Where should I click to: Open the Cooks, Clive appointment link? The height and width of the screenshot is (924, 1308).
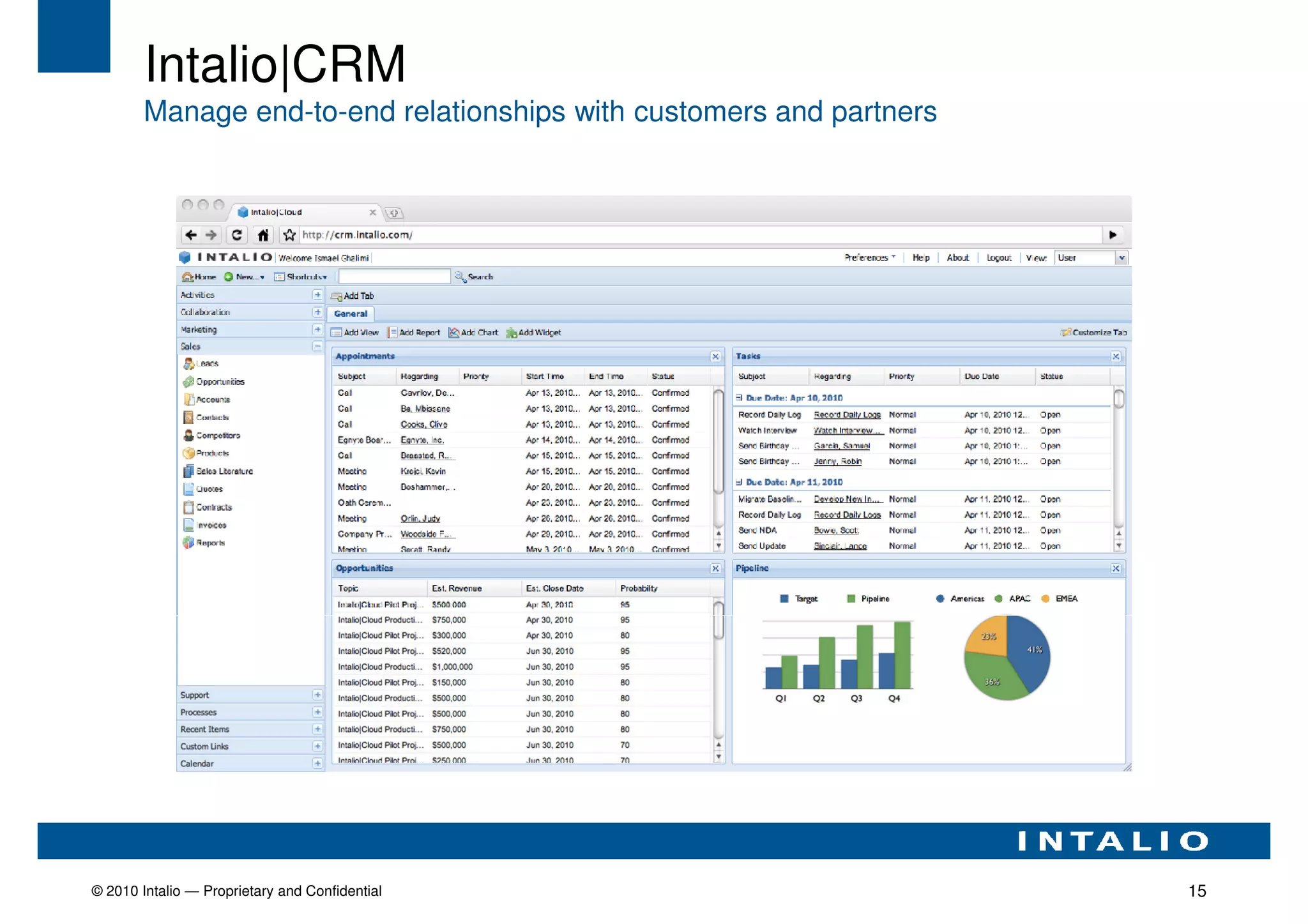pos(424,425)
